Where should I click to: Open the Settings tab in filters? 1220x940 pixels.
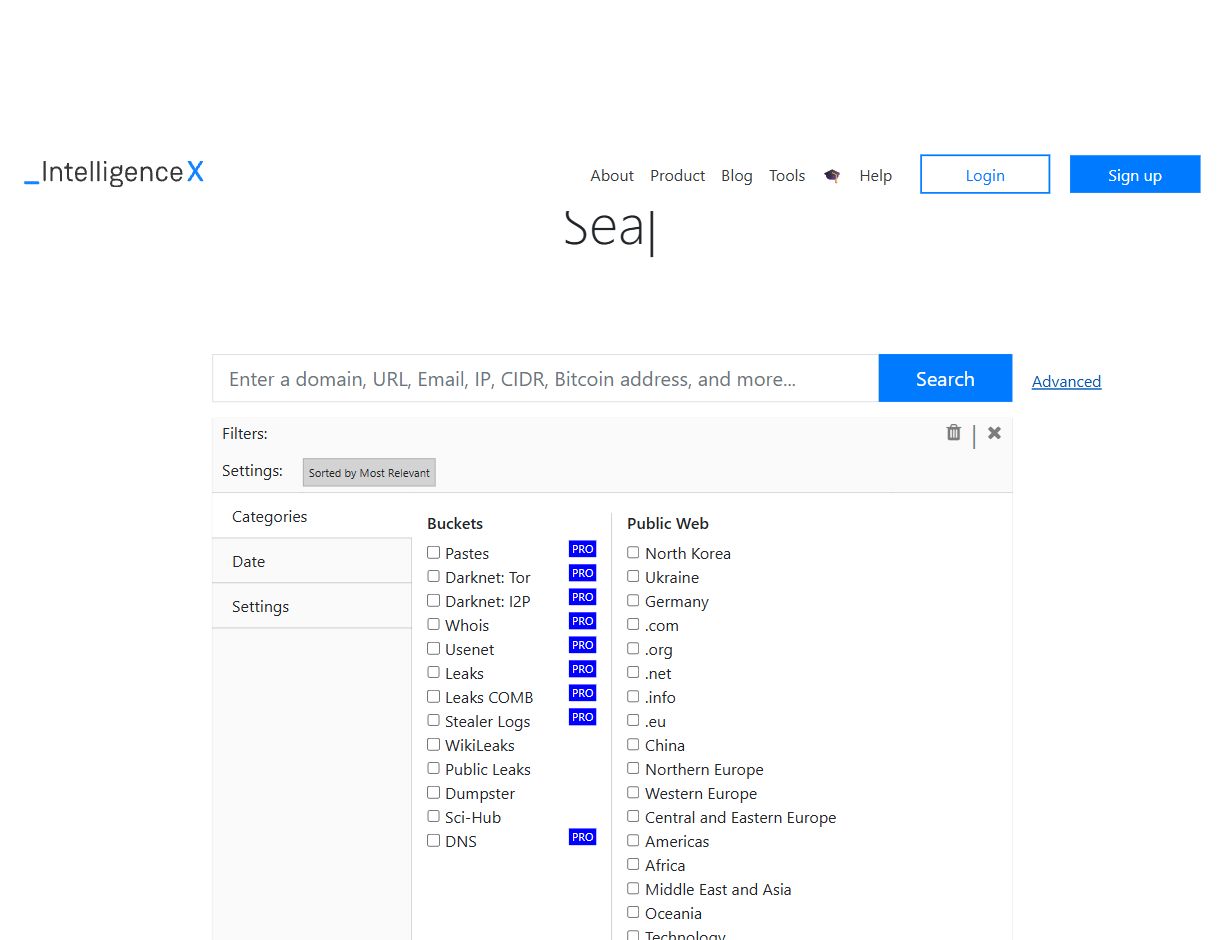click(312, 606)
